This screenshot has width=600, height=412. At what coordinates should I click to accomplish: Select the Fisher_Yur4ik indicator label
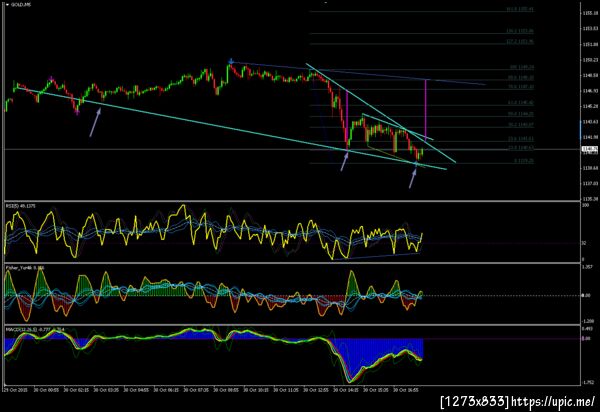point(25,268)
